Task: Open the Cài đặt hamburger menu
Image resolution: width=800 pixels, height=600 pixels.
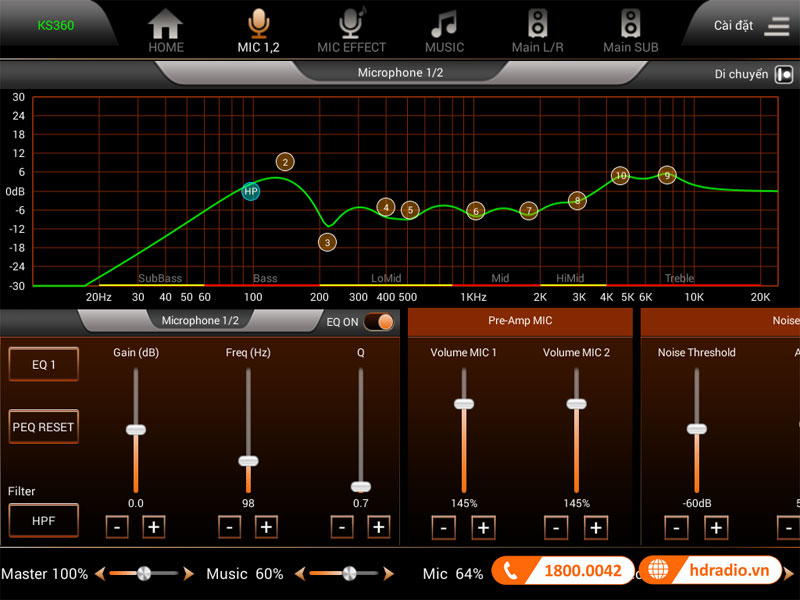Action: coord(777,26)
